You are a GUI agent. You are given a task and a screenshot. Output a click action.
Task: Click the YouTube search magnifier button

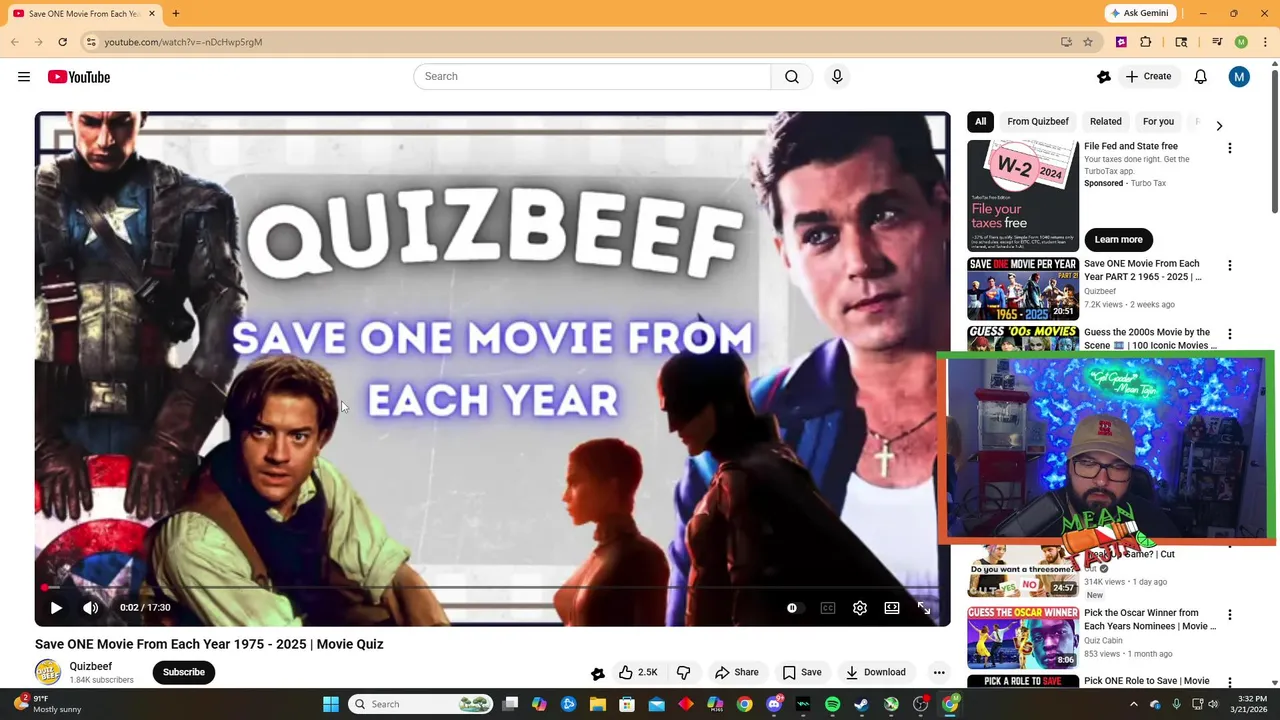tap(792, 77)
